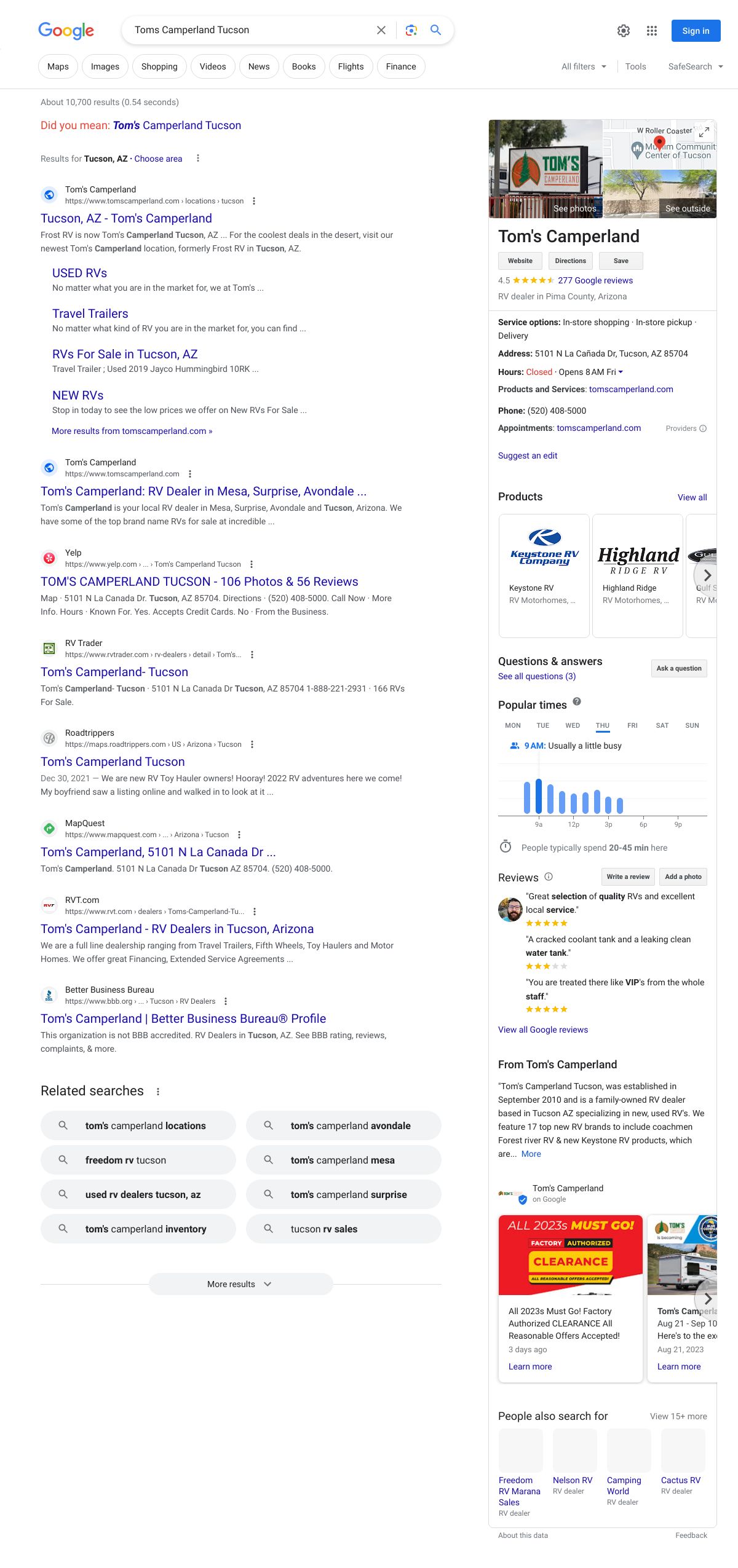Open quick settings gear icon

pyautogui.click(x=624, y=31)
